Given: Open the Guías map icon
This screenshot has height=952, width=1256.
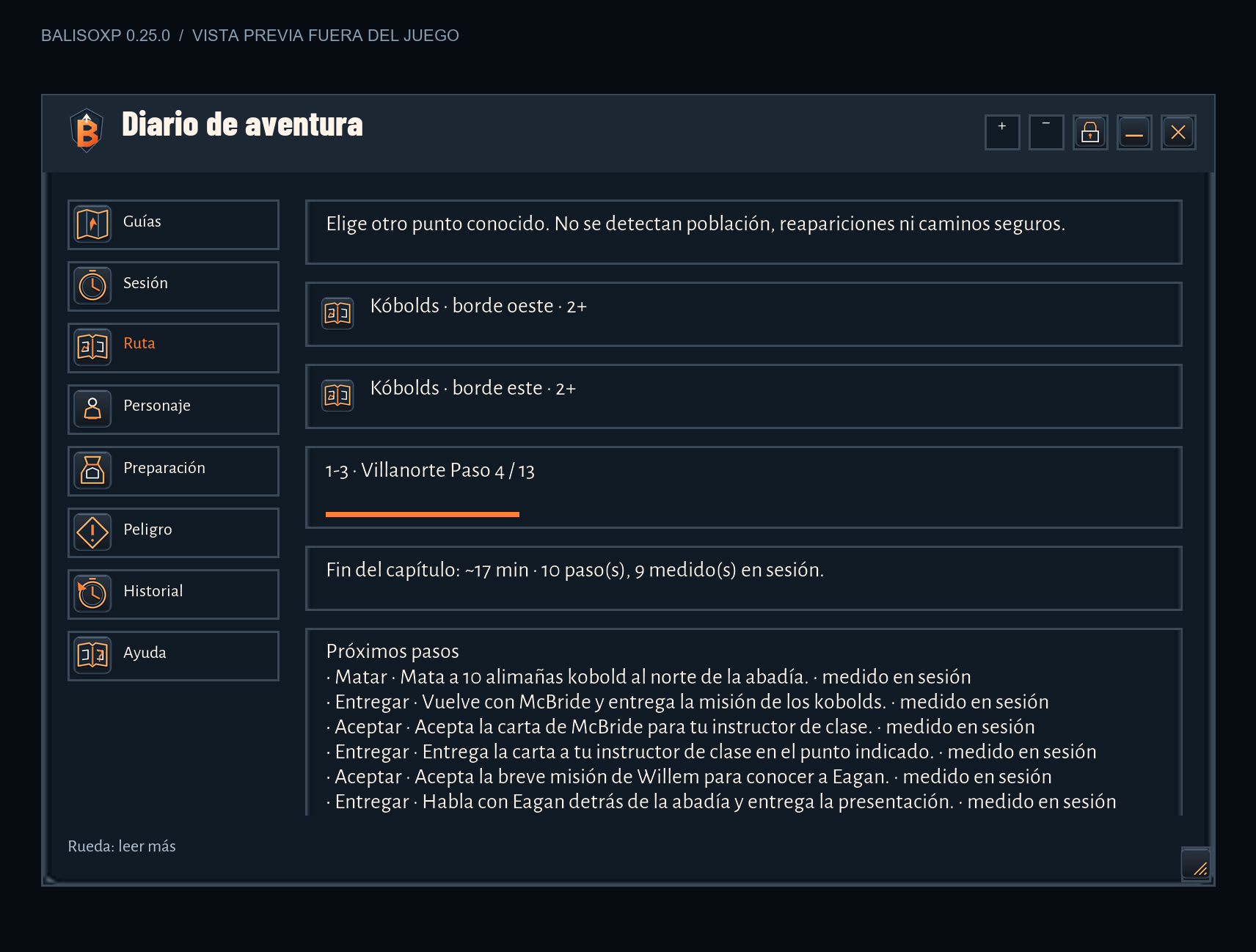Looking at the screenshot, I should pyautogui.click(x=92, y=224).
